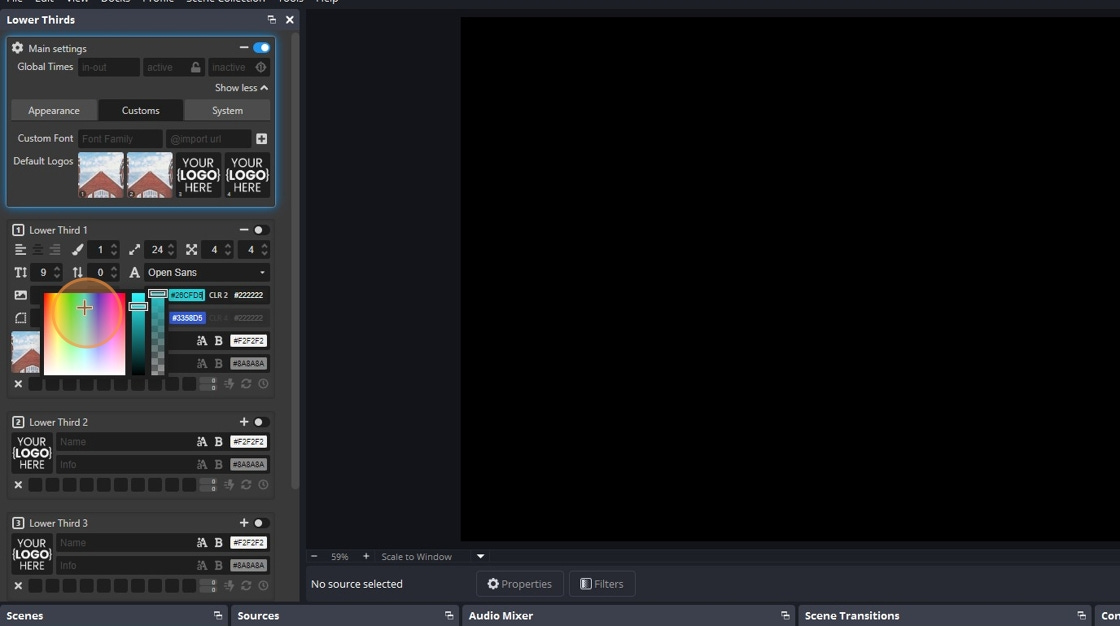Toggle bold on Lower Third 1 name row
The image size is (1120, 626).
tap(219, 341)
